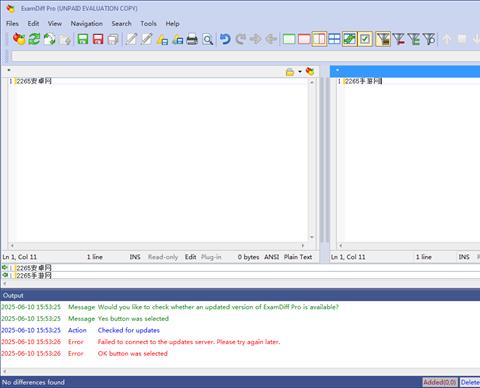The width and height of the screenshot is (480, 388).
Task: Click the green Re-compare arrows icon
Action: pyautogui.click(x=34, y=39)
